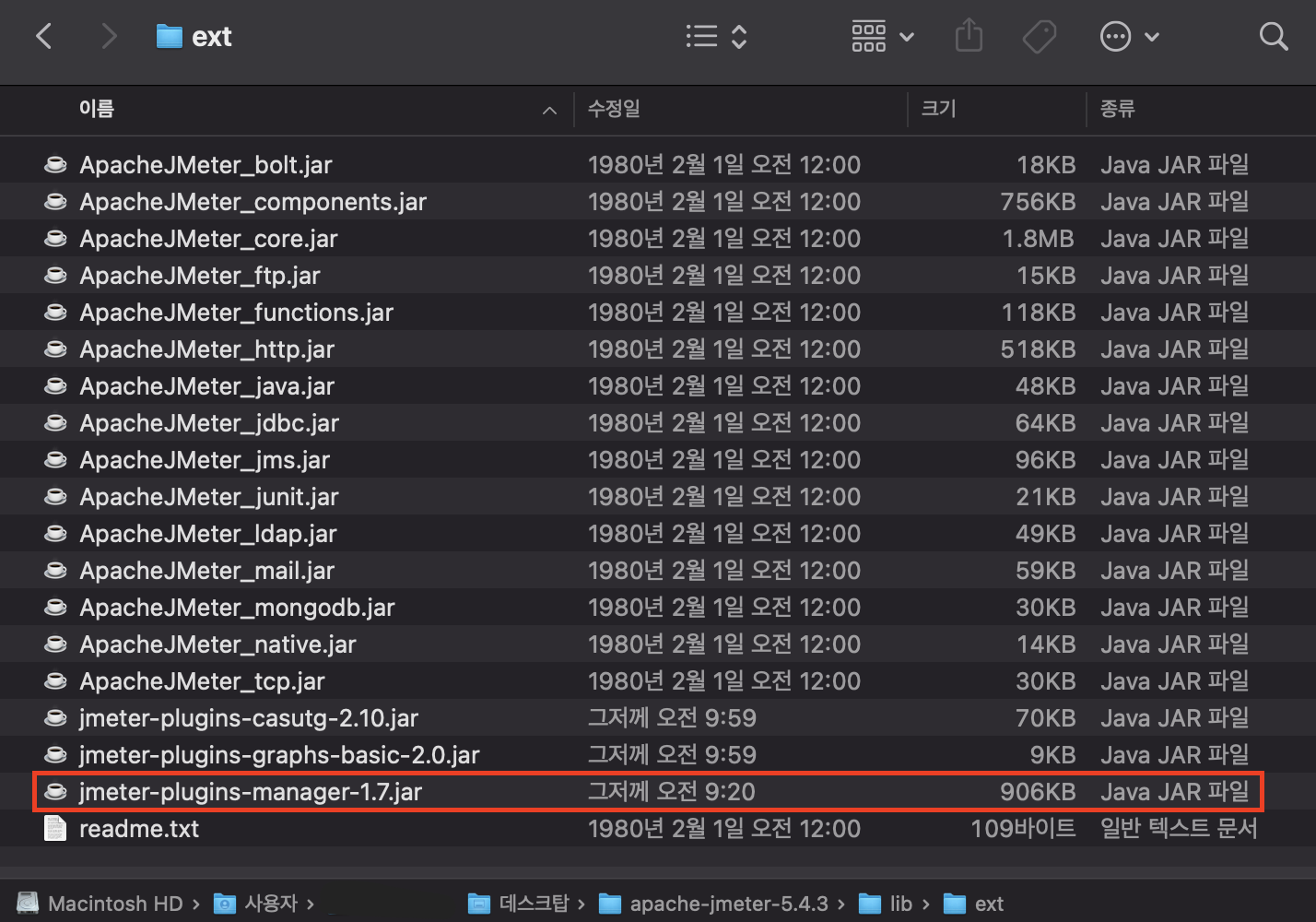Click apache-jmeter-5.4.3 in the path bar
The width and height of the screenshot is (1316, 922).
click(x=713, y=904)
